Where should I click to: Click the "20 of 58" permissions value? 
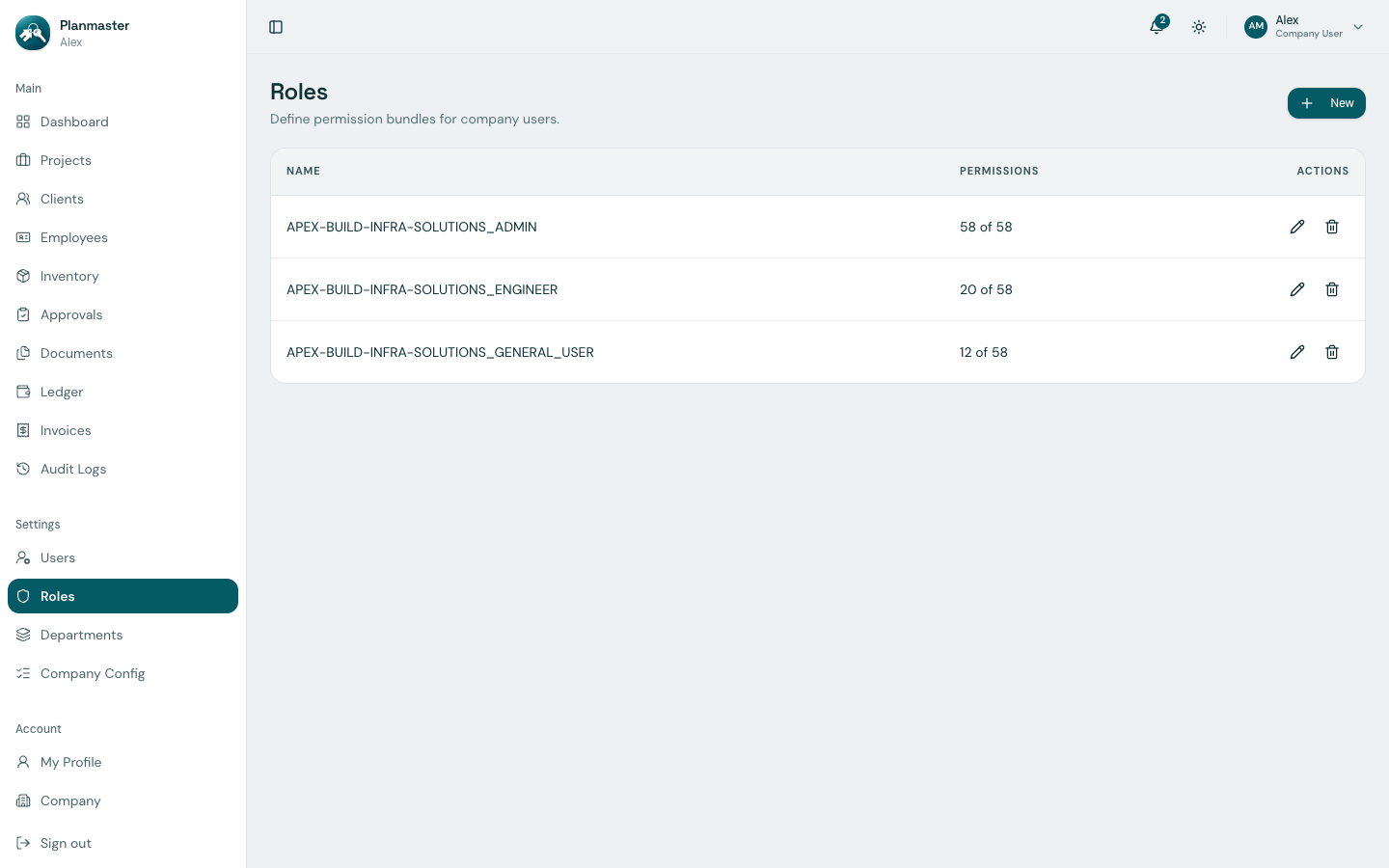coord(986,289)
